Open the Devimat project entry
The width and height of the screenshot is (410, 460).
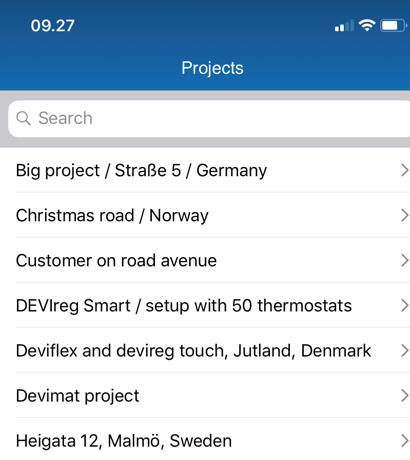pyautogui.click(x=205, y=395)
